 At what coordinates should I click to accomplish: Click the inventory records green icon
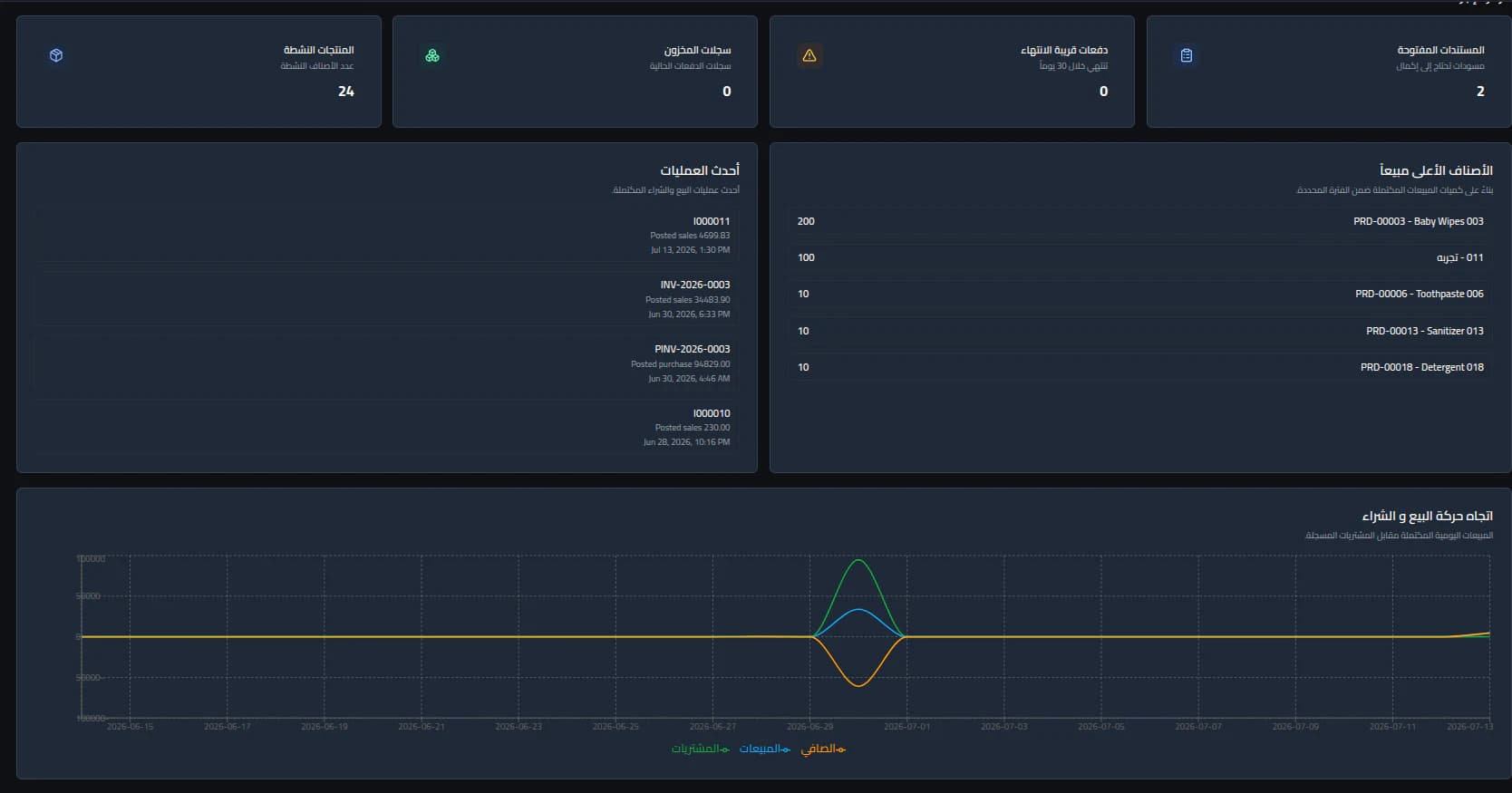[432, 55]
